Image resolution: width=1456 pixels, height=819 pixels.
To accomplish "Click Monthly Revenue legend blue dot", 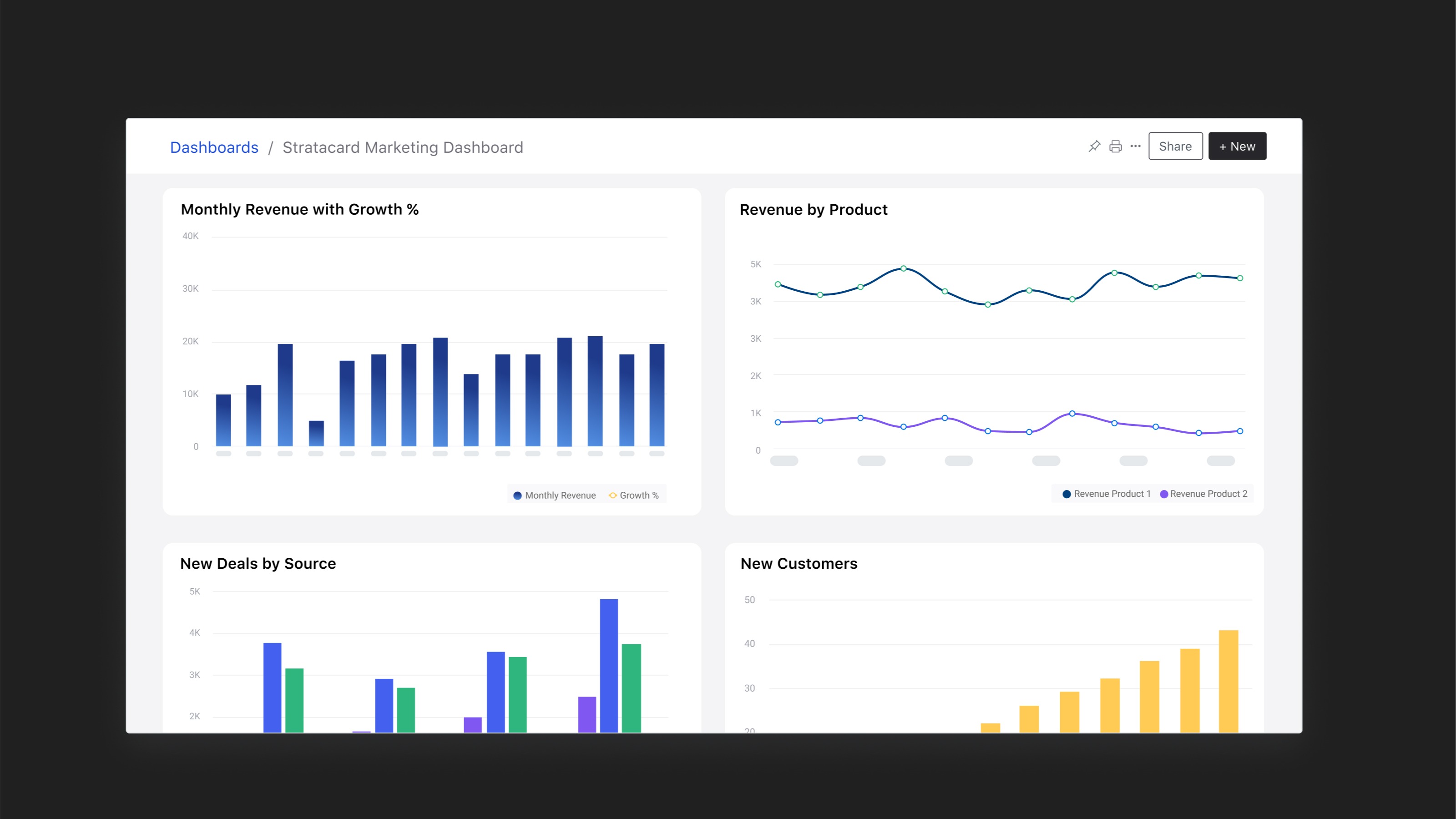I will click(517, 495).
